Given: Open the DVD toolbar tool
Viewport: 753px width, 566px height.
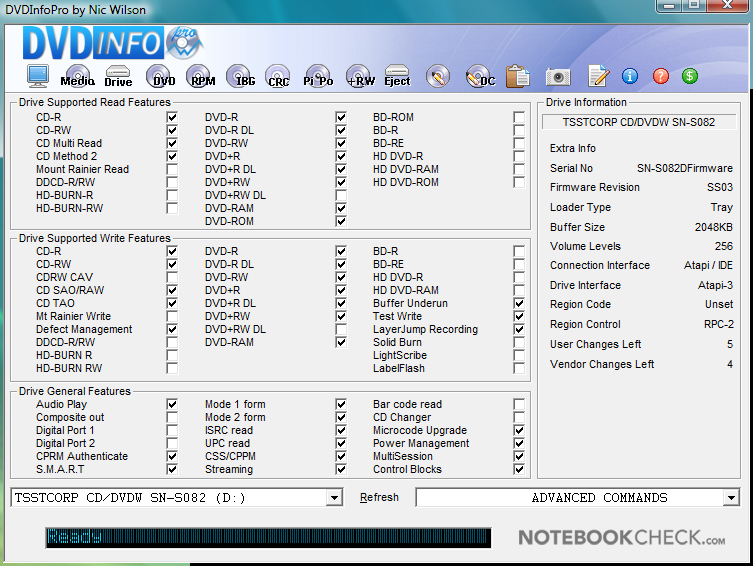Looking at the screenshot, I should coord(161,76).
